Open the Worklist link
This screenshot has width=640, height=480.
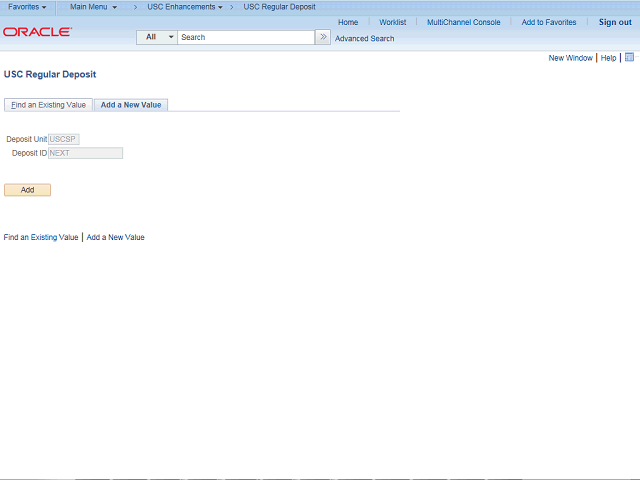[x=393, y=22]
